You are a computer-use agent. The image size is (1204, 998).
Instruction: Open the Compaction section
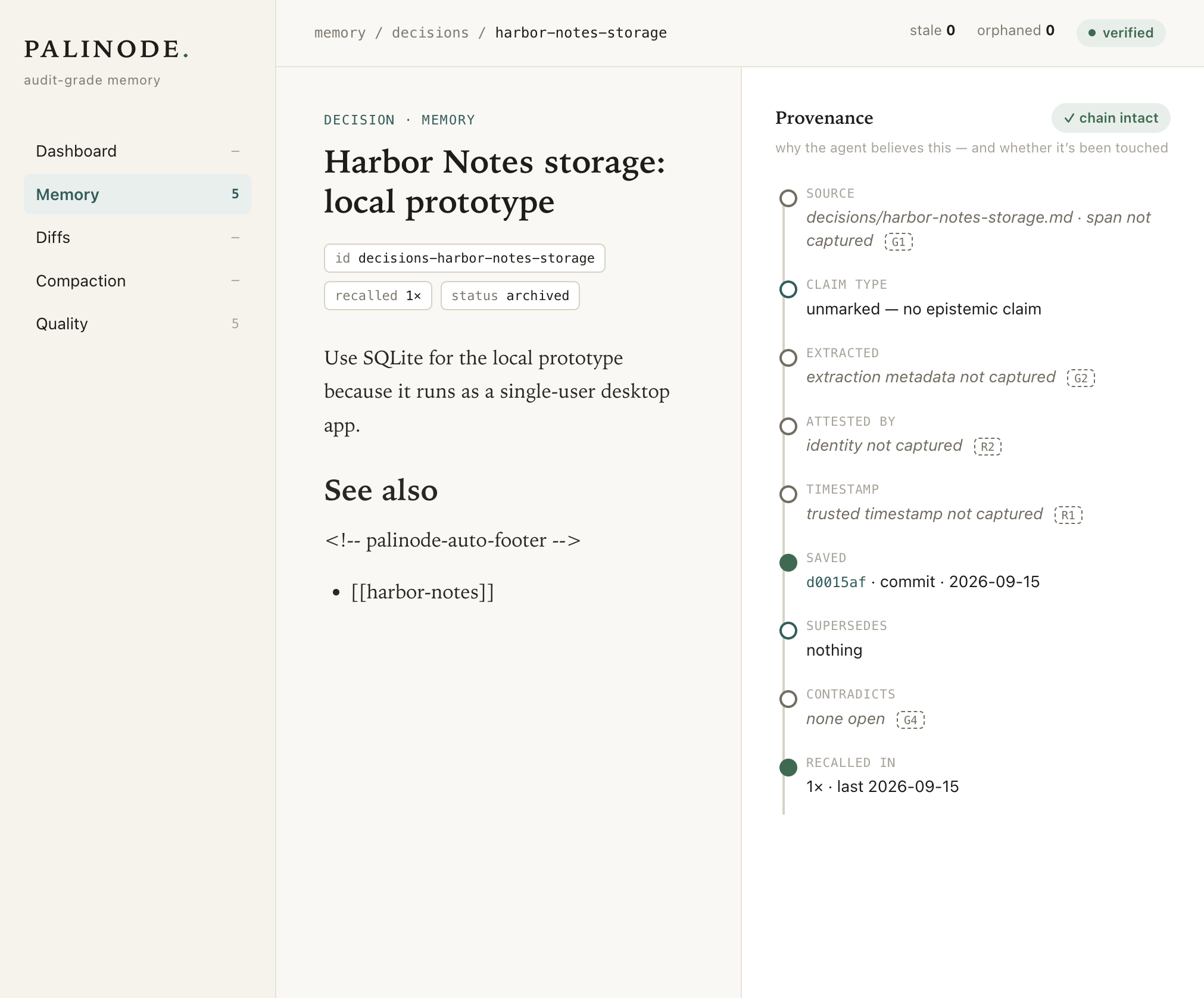pyautogui.click(x=137, y=280)
